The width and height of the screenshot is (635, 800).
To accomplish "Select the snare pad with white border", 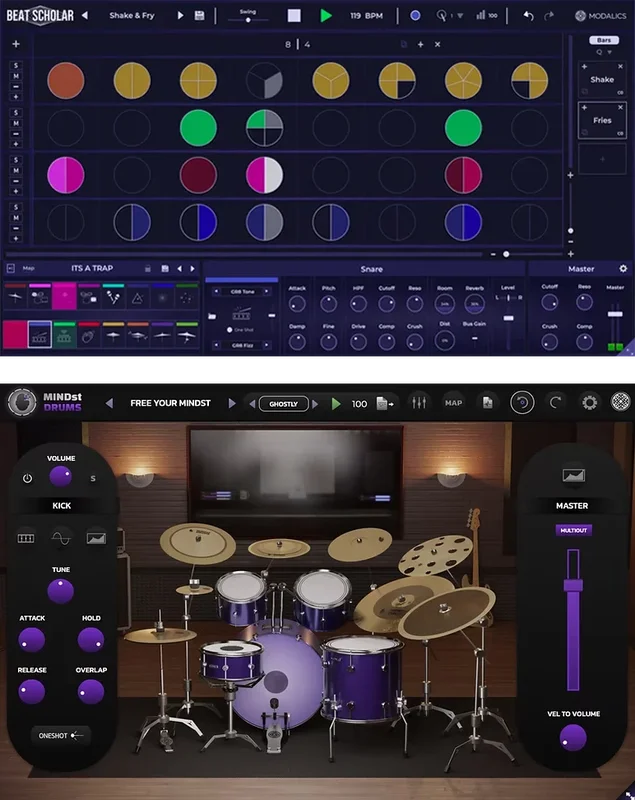I will click(39, 335).
